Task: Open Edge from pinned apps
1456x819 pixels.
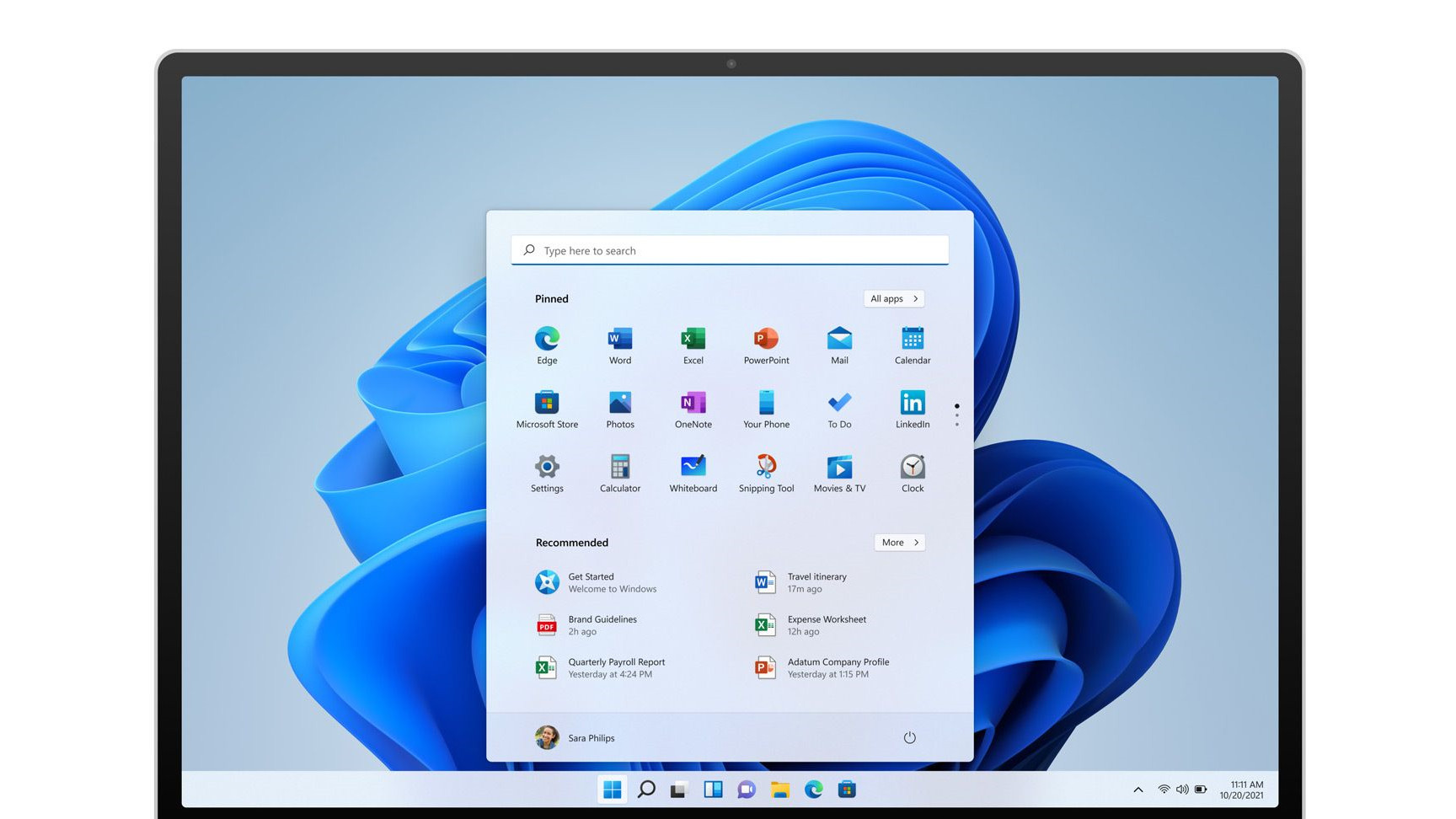Action: coord(547,345)
